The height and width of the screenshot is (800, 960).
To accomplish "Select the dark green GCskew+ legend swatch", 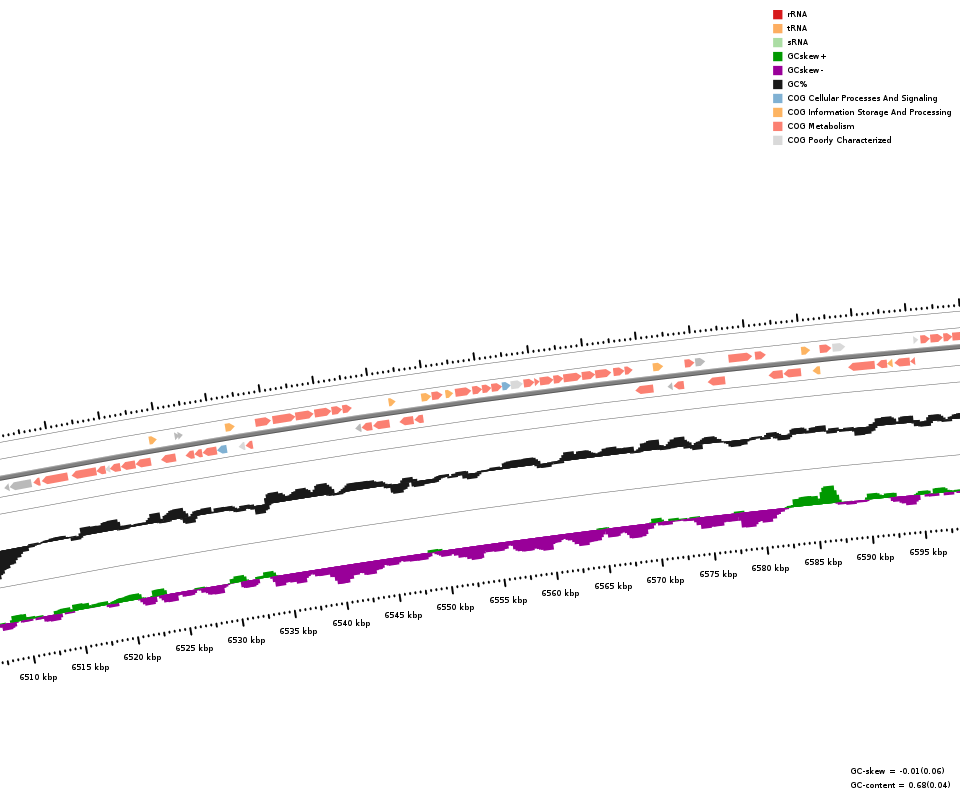I will pos(777,57).
